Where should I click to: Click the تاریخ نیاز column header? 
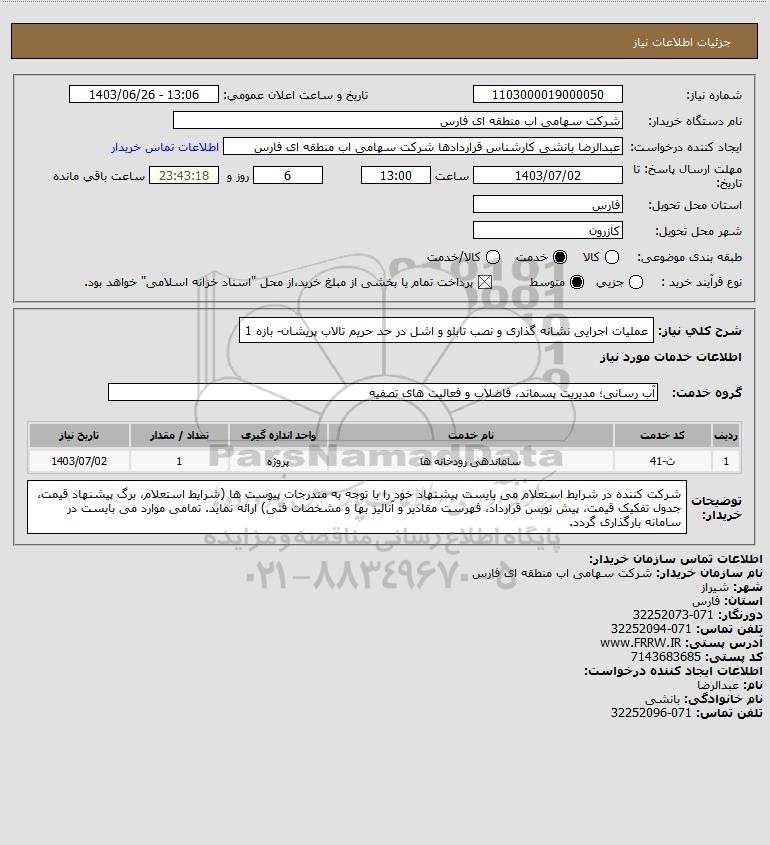click(79, 435)
